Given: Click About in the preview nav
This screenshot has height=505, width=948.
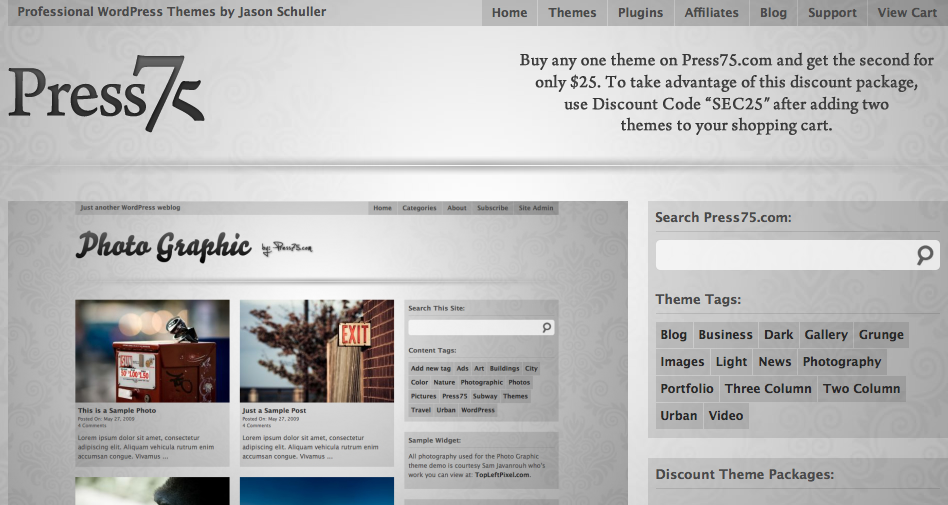Looking at the screenshot, I should 456,208.
